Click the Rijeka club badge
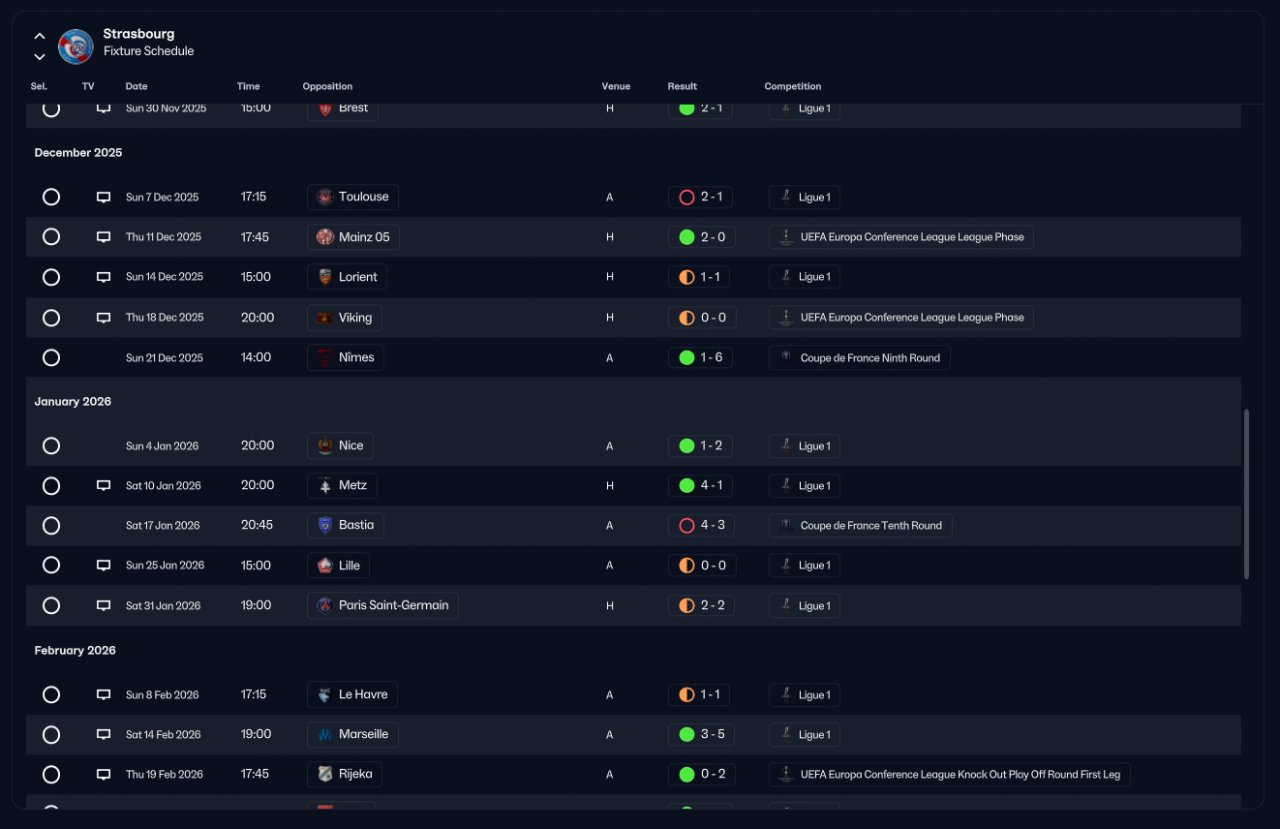Viewport: 1280px width, 829px height. point(324,774)
